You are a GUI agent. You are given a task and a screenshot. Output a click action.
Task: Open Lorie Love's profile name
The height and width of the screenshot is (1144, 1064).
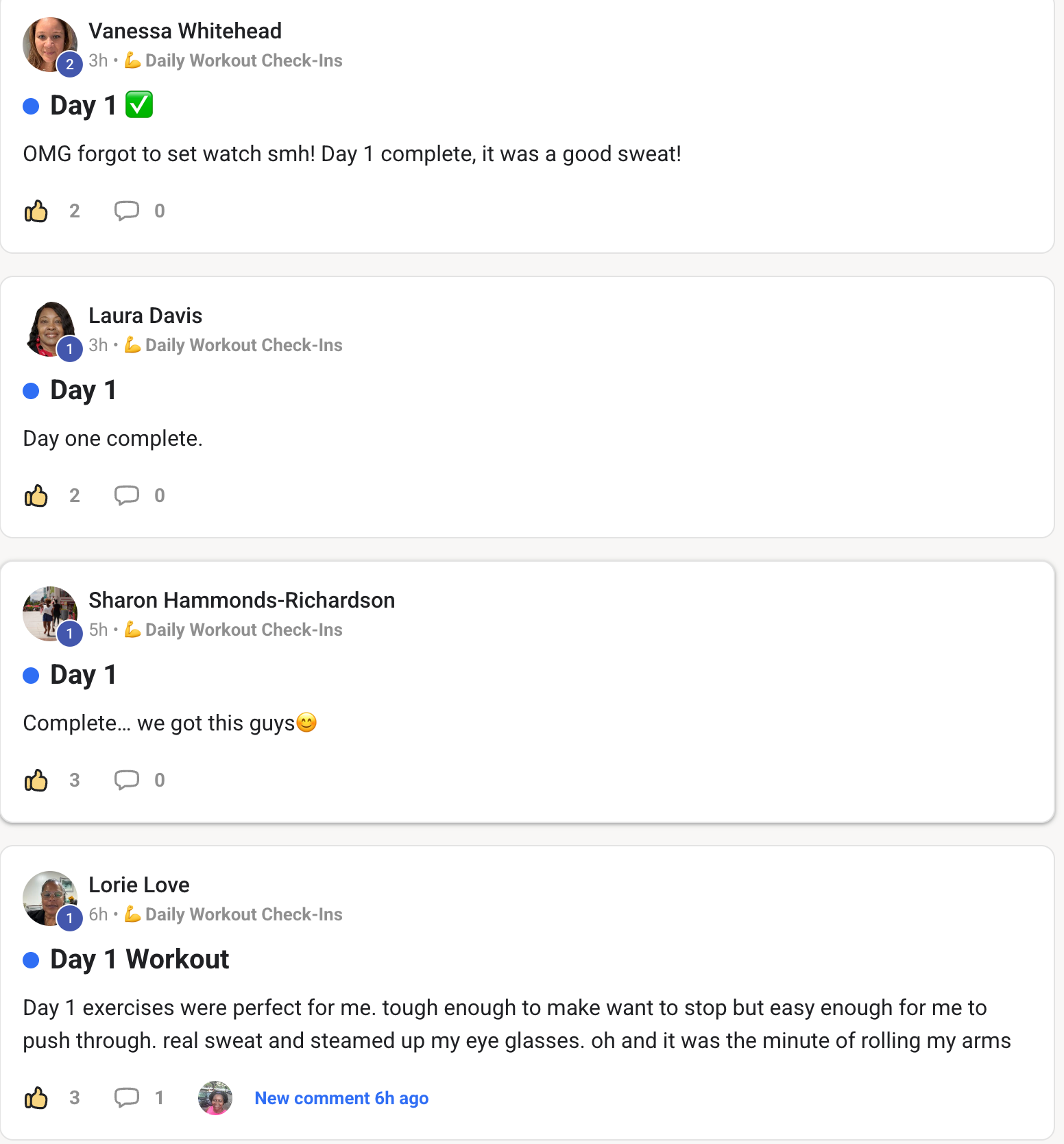coord(139,885)
